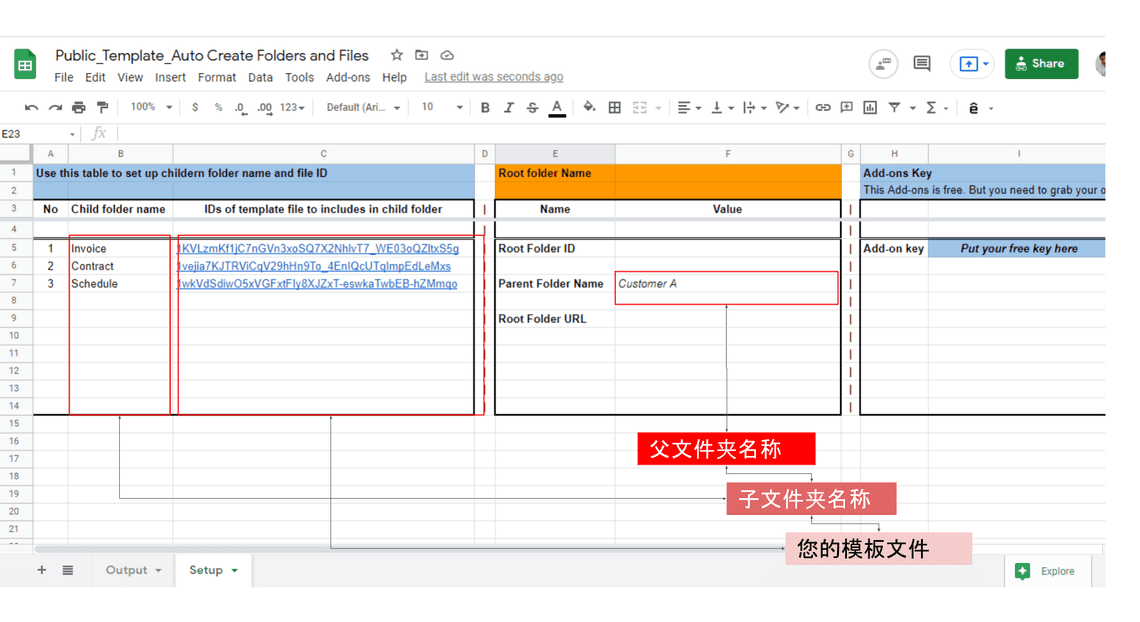Image resolution: width=1140 pixels, height=622 pixels.
Task: Select the Customer A value cell
Action: tap(726, 284)
